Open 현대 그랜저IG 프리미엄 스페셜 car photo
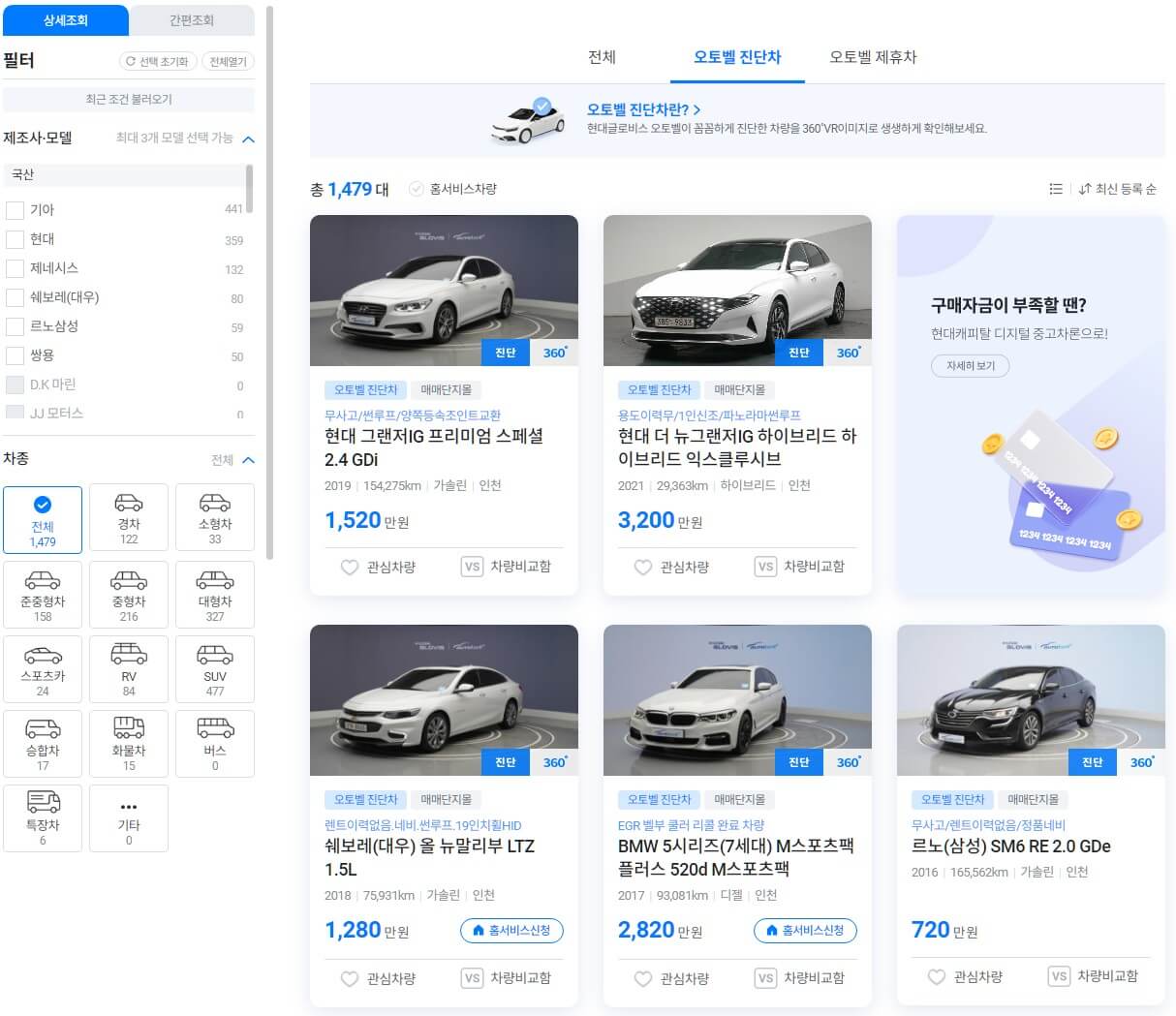Viewport: 1176px width, 1016px height. pyautogui.click(x=444, y=291)
